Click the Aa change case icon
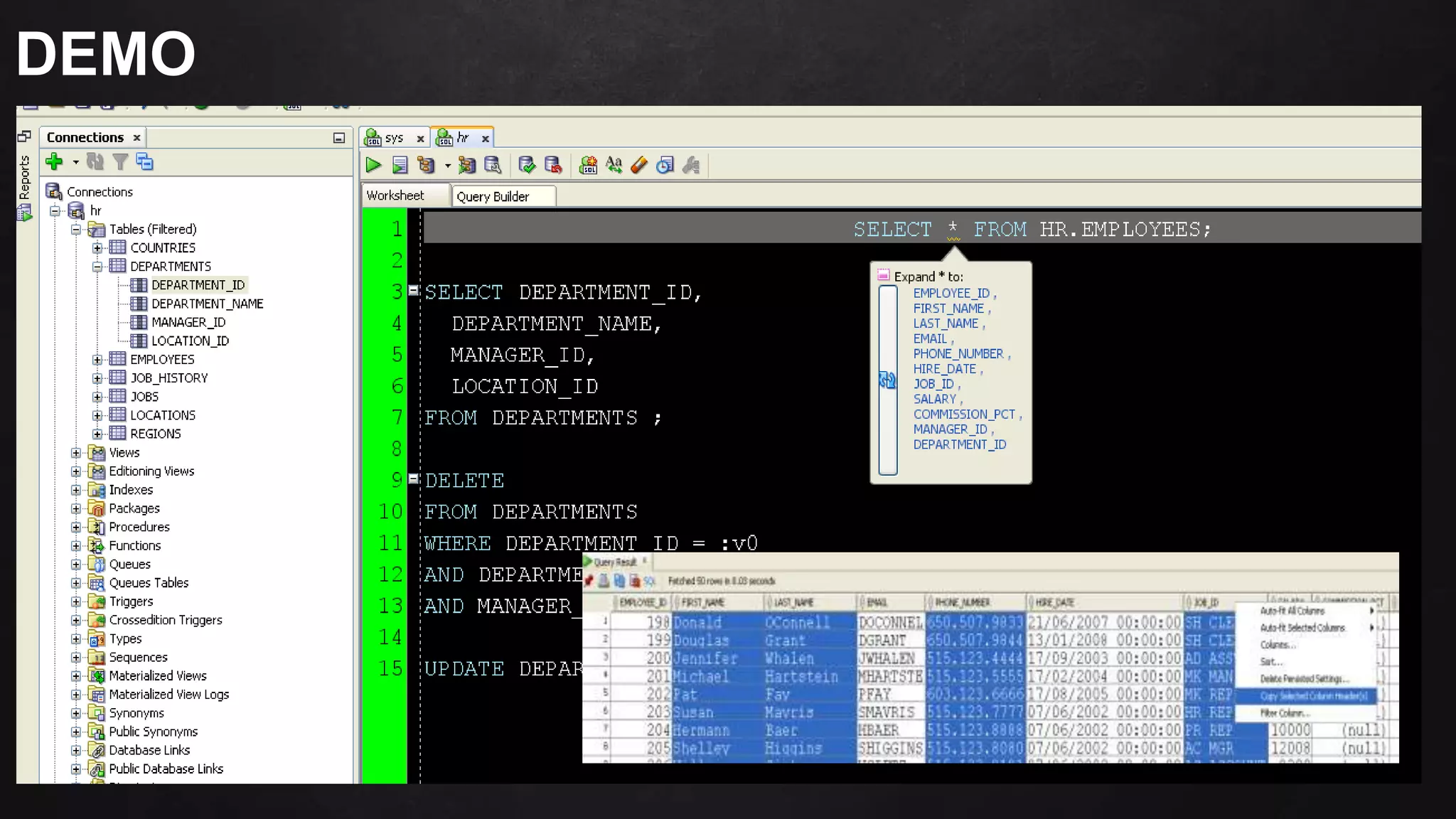The height and width of the screenshot is (819, 1456). point(614,166)
